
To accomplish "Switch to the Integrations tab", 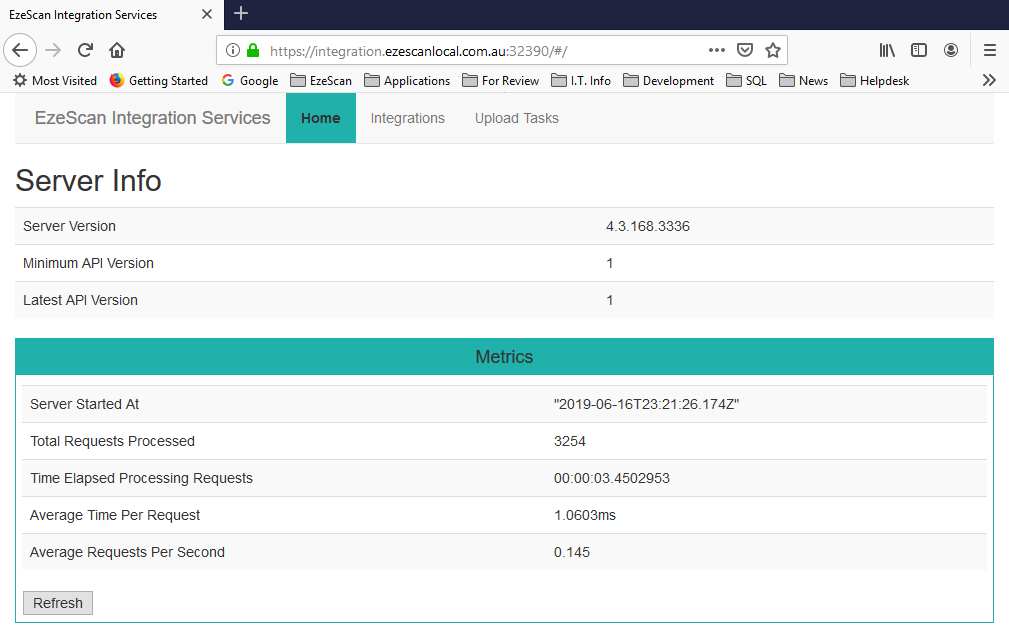I will (x=407, y=118).
